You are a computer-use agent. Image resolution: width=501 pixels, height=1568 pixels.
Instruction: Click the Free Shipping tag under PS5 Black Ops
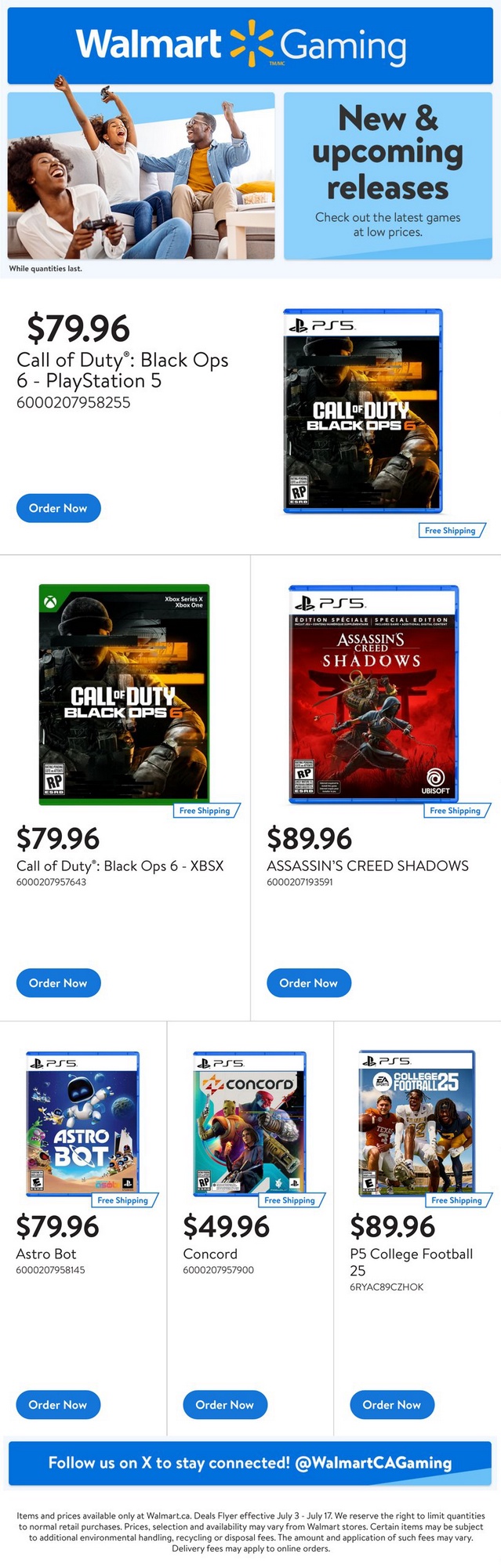point(451,531)
